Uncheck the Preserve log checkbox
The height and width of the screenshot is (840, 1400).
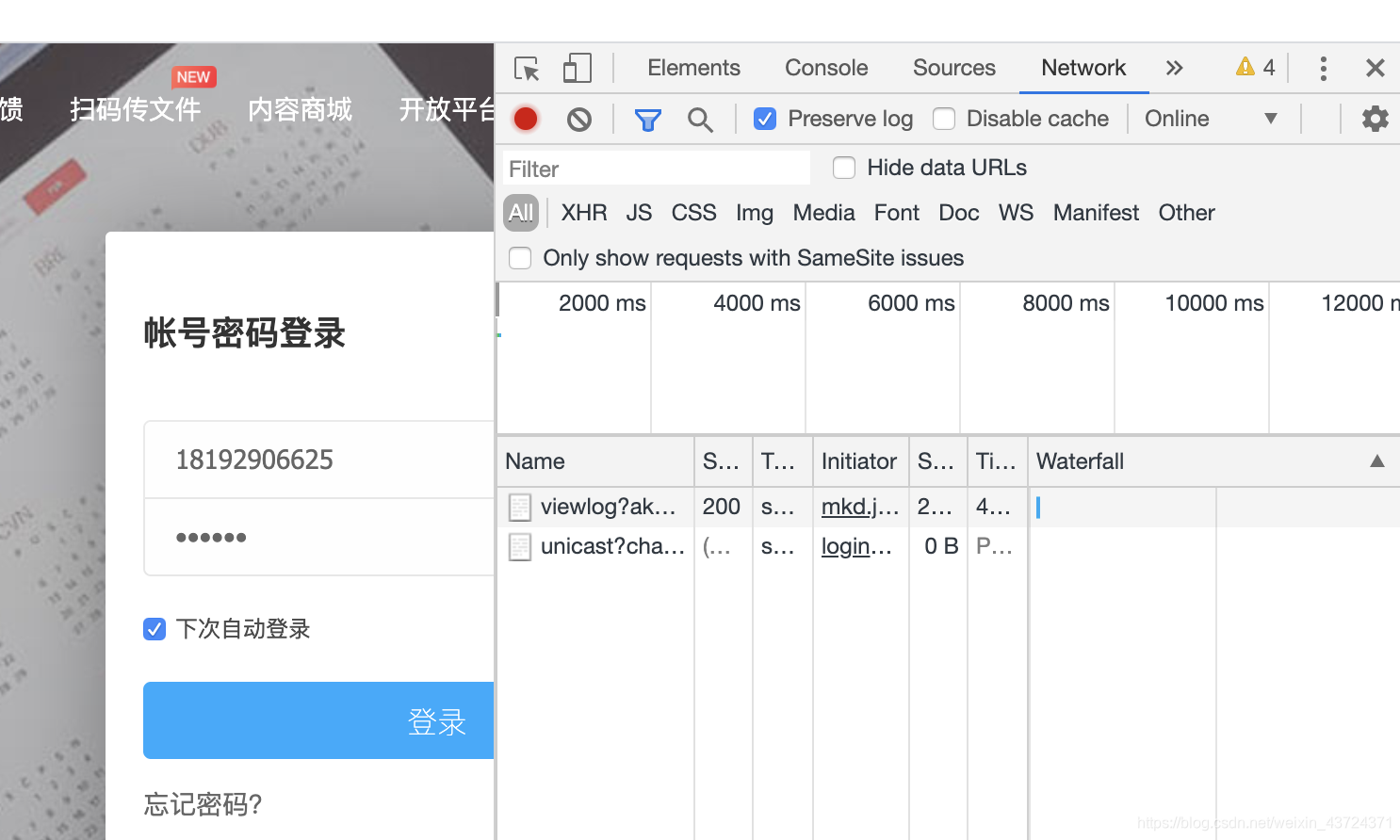click(765, 119)
